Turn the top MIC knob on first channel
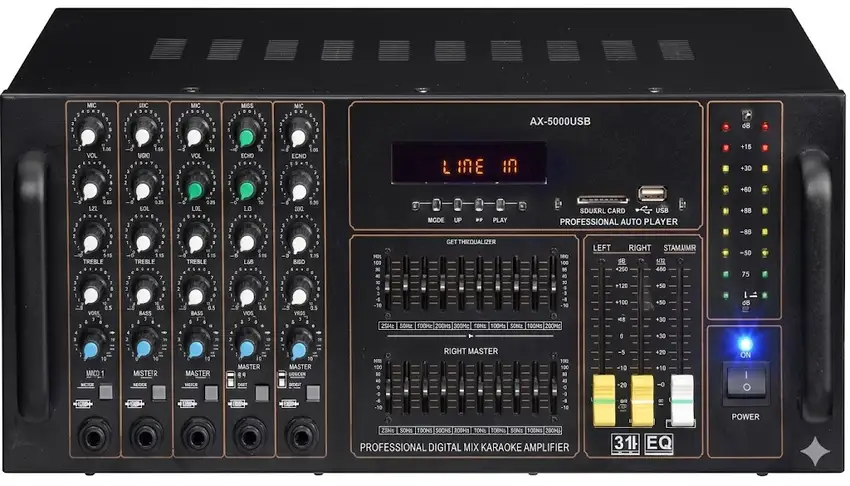 pyautogui.click(x=91, y=131)
